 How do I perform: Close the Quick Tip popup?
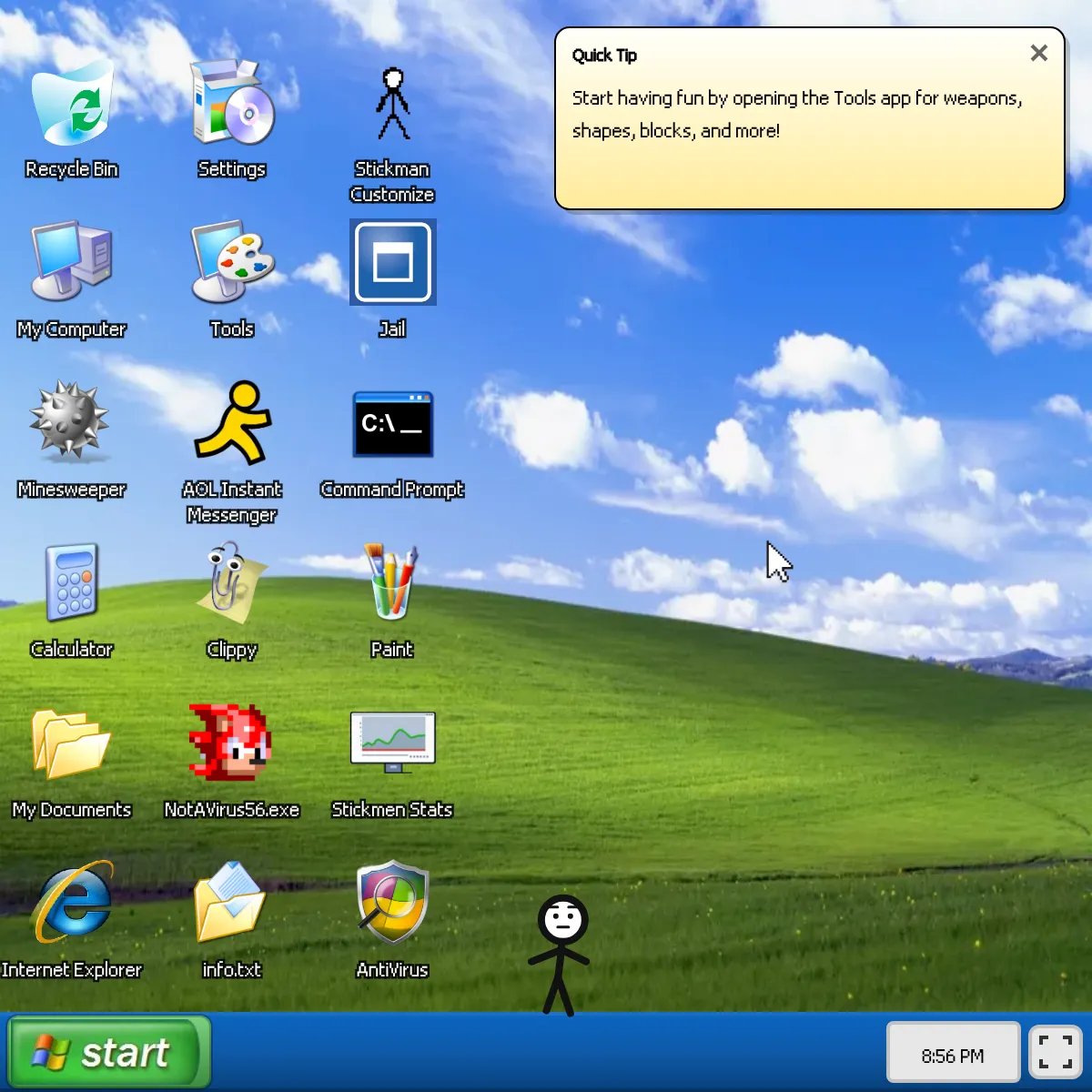1038,54
